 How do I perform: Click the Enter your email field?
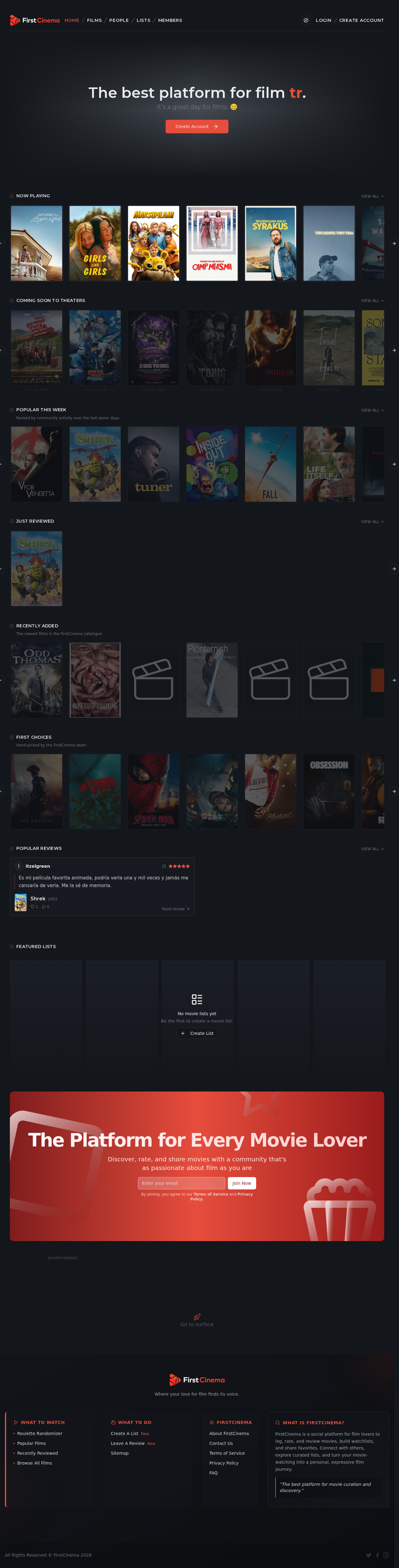point(182,1183)
